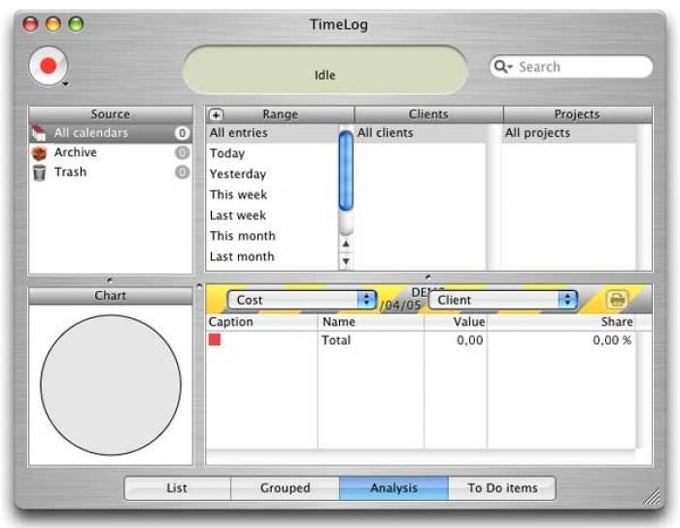The width and height of the screenshot is (680, 528).
Task: Click the Trash count badge
Action: [182, 172]
